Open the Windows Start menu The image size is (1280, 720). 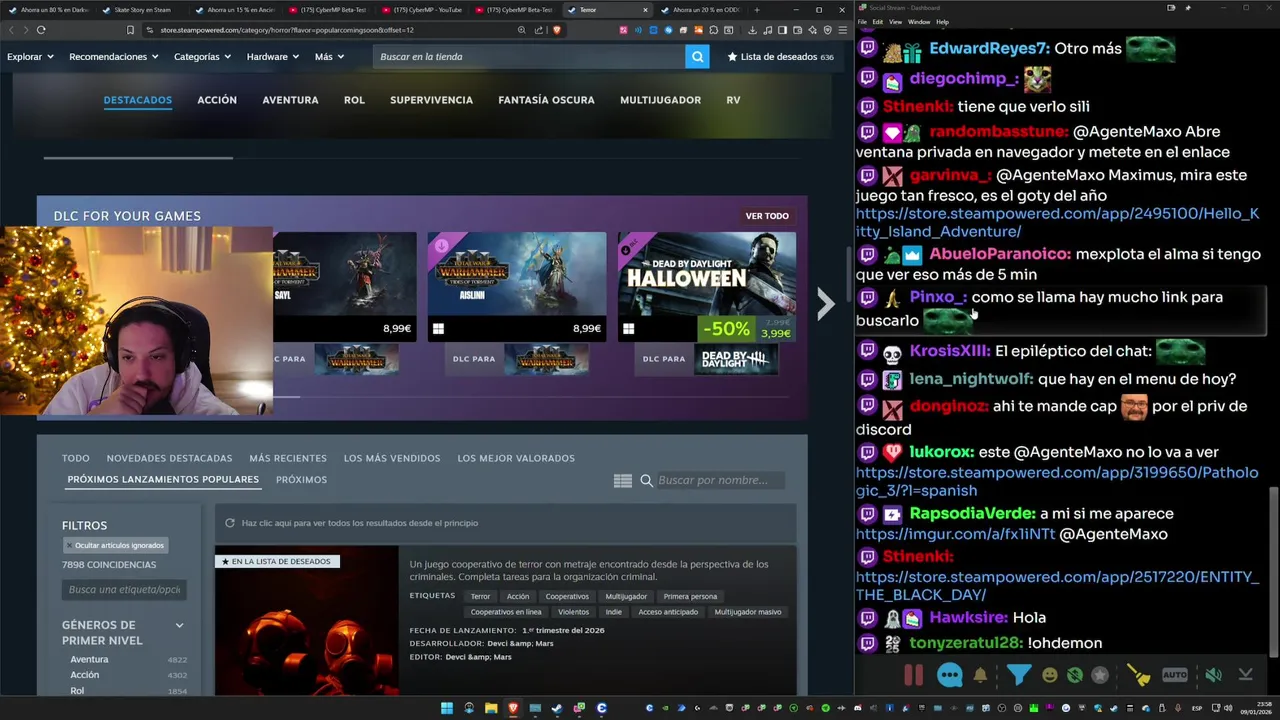447,708
